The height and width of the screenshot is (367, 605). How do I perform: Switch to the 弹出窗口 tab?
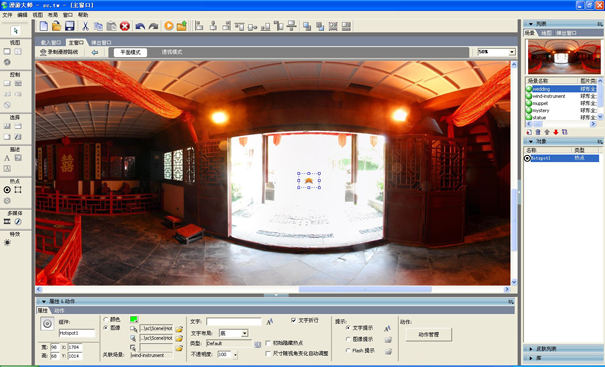101,42
